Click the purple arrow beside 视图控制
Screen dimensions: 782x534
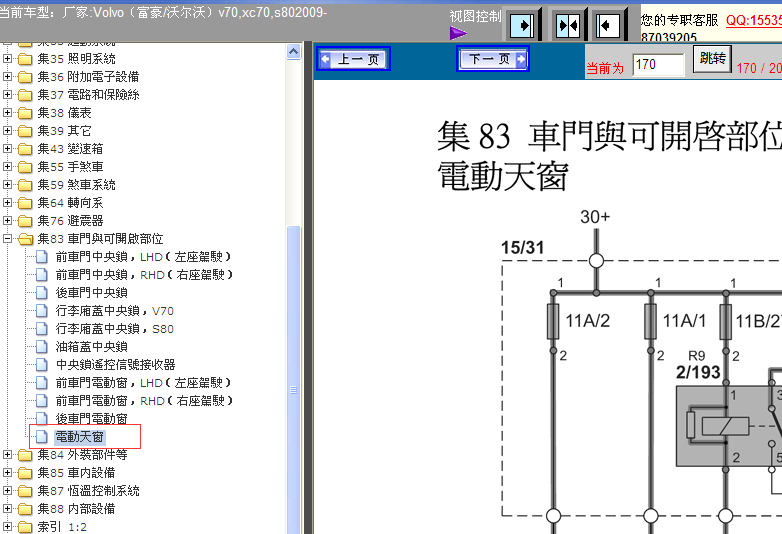pos(458,33)
